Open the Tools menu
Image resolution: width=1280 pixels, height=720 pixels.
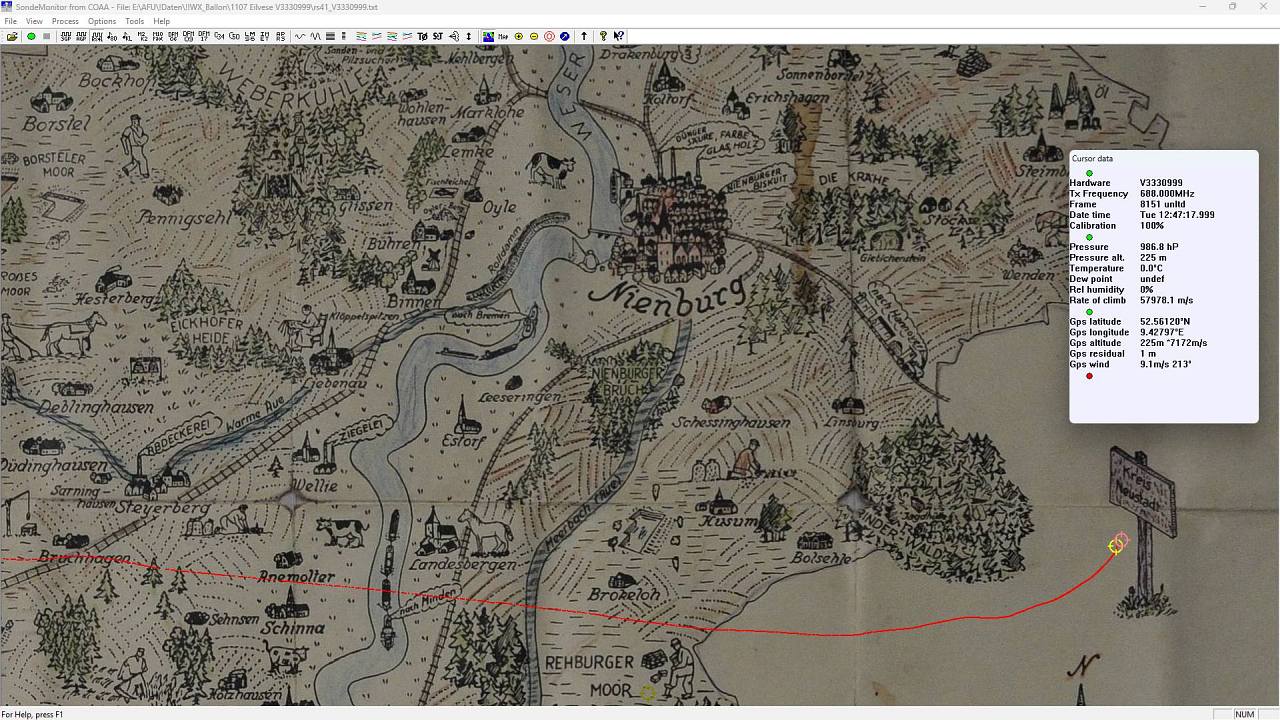(134, 21)
